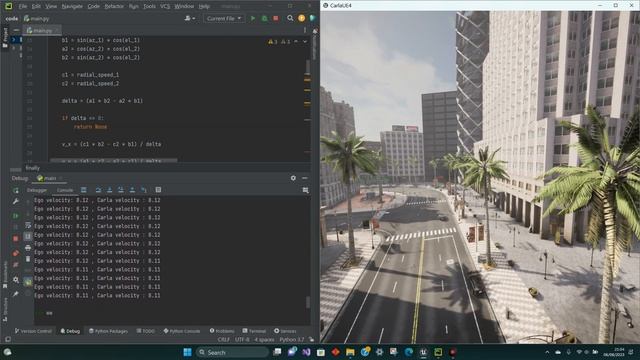
Task: Click Layout Settings icon at debug panel right
Action: pos(305,190)
